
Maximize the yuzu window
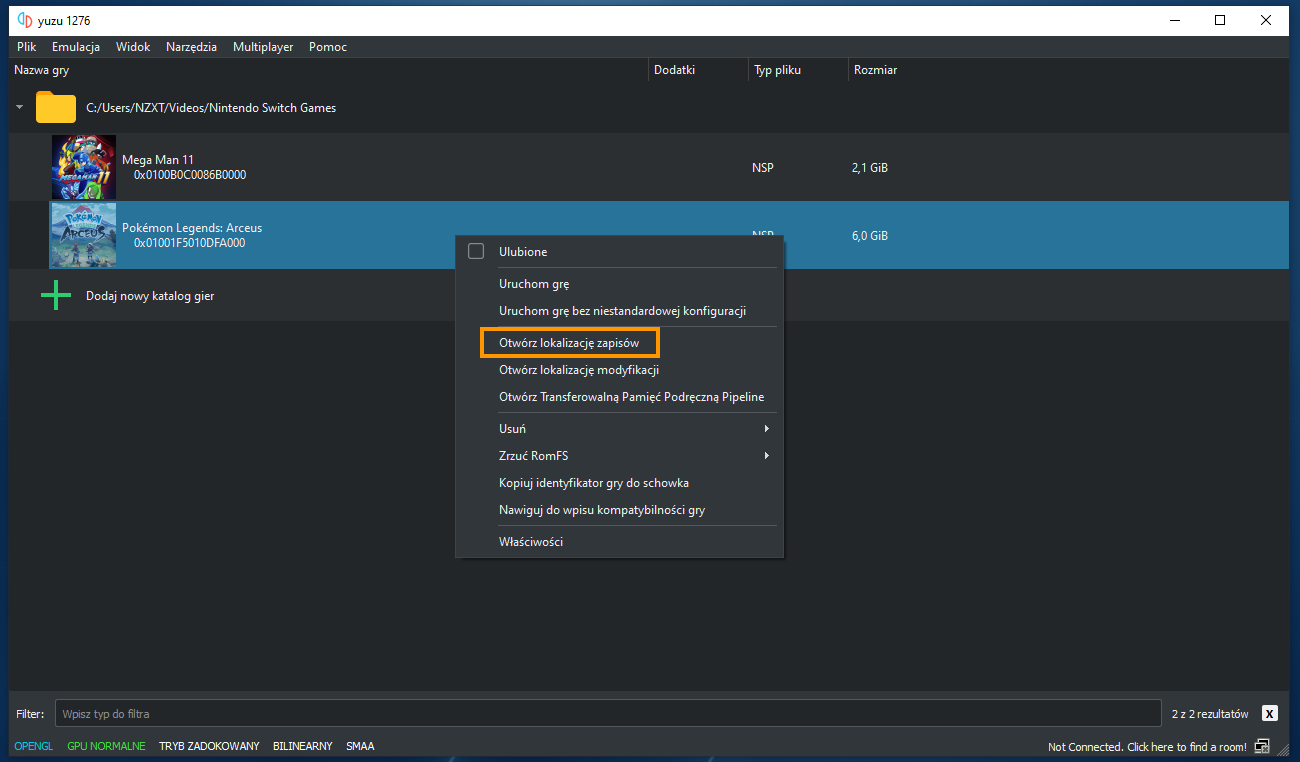tap(1220, 20)
